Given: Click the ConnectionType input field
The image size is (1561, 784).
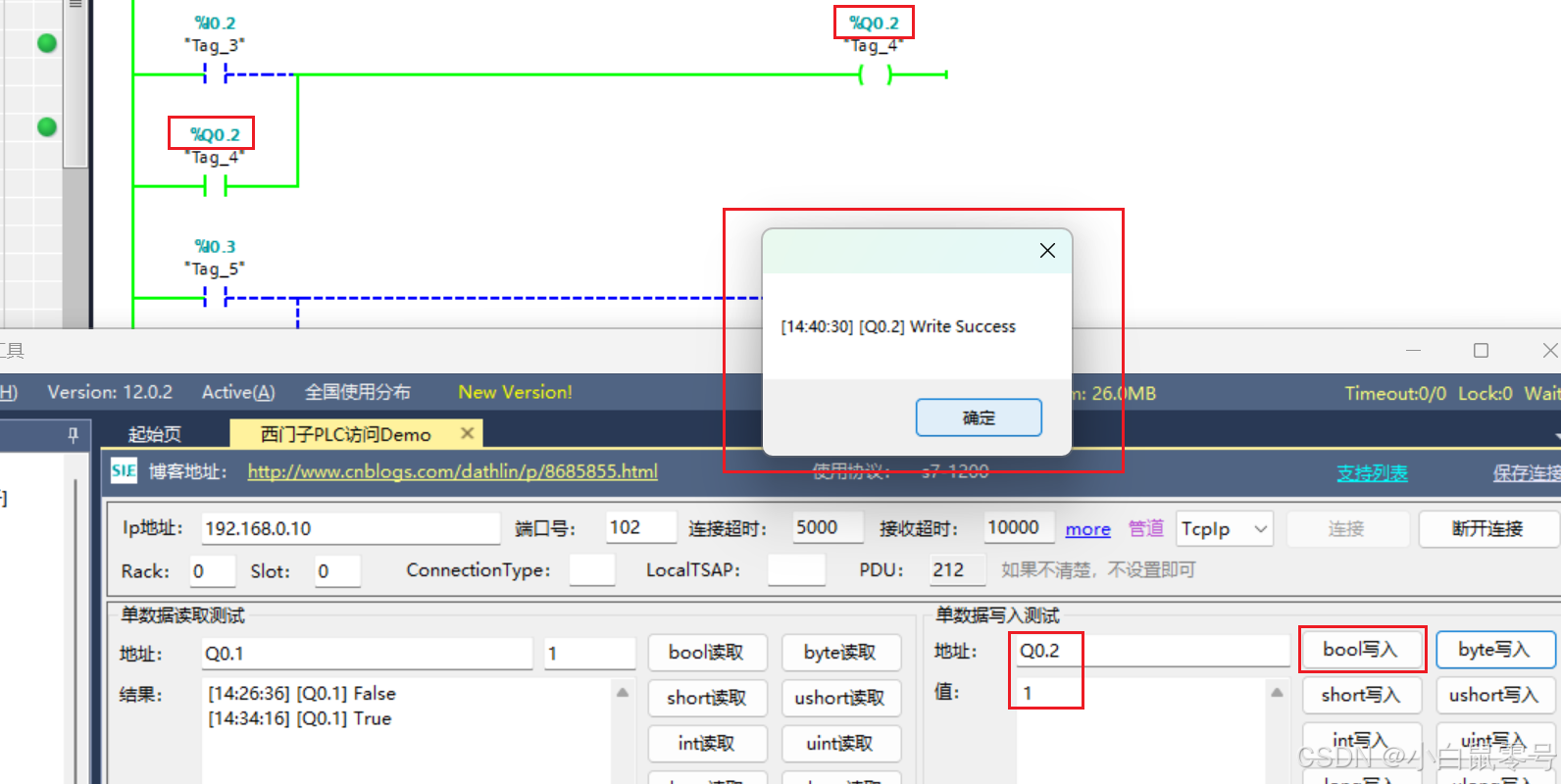Looking at the screenshot, I should pyautogui.click(x=591, y=570).
